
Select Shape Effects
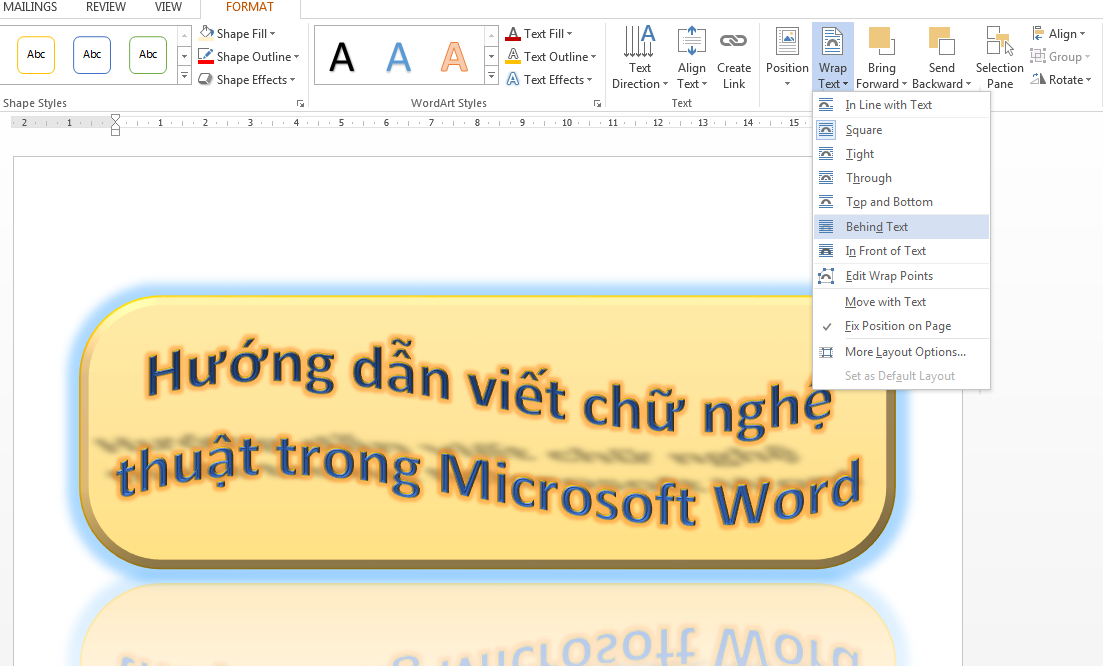[x=247, y=79]
